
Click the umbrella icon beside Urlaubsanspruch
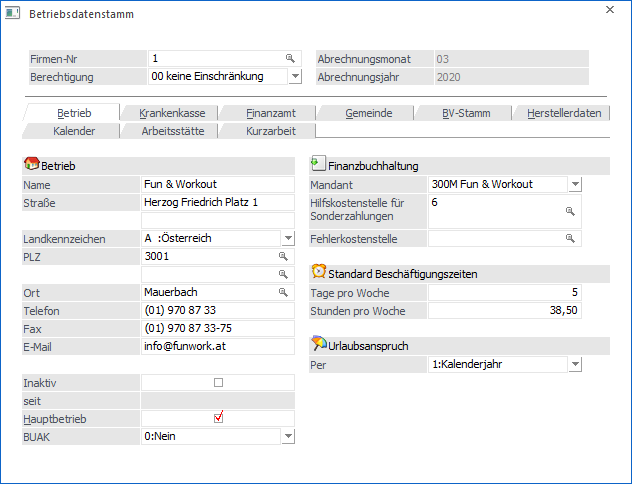(319, 345)
